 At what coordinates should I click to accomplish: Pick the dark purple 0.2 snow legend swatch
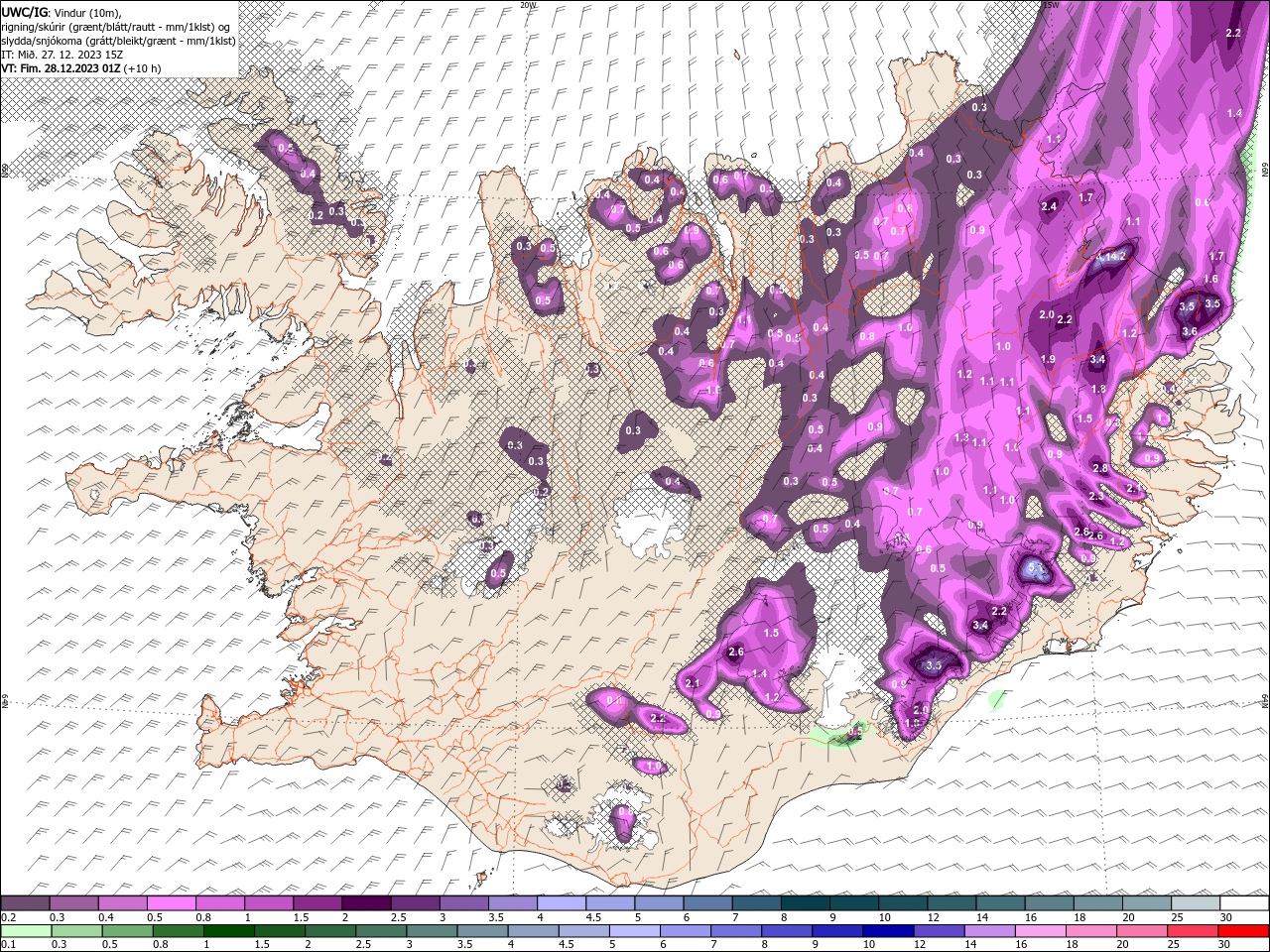[25, 903]
